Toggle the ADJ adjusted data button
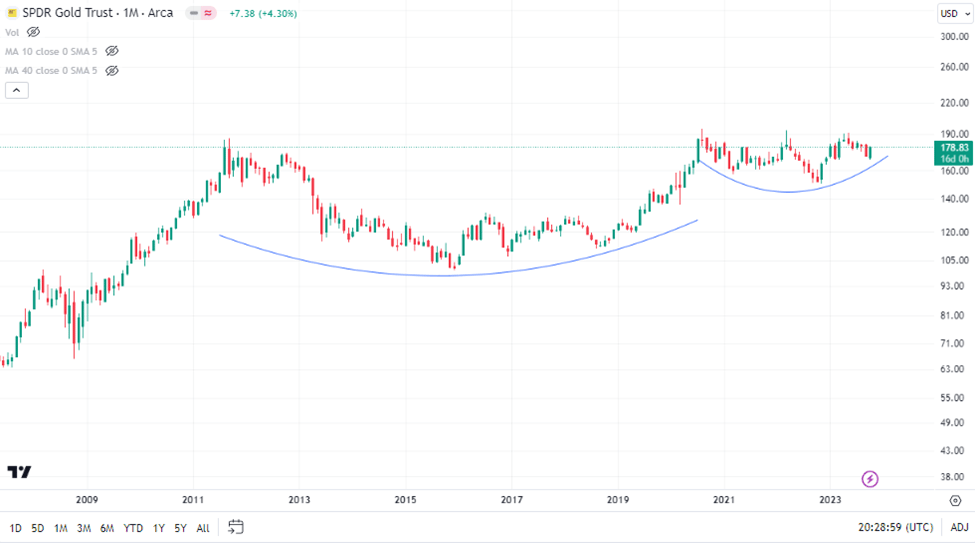 (959, 527)
